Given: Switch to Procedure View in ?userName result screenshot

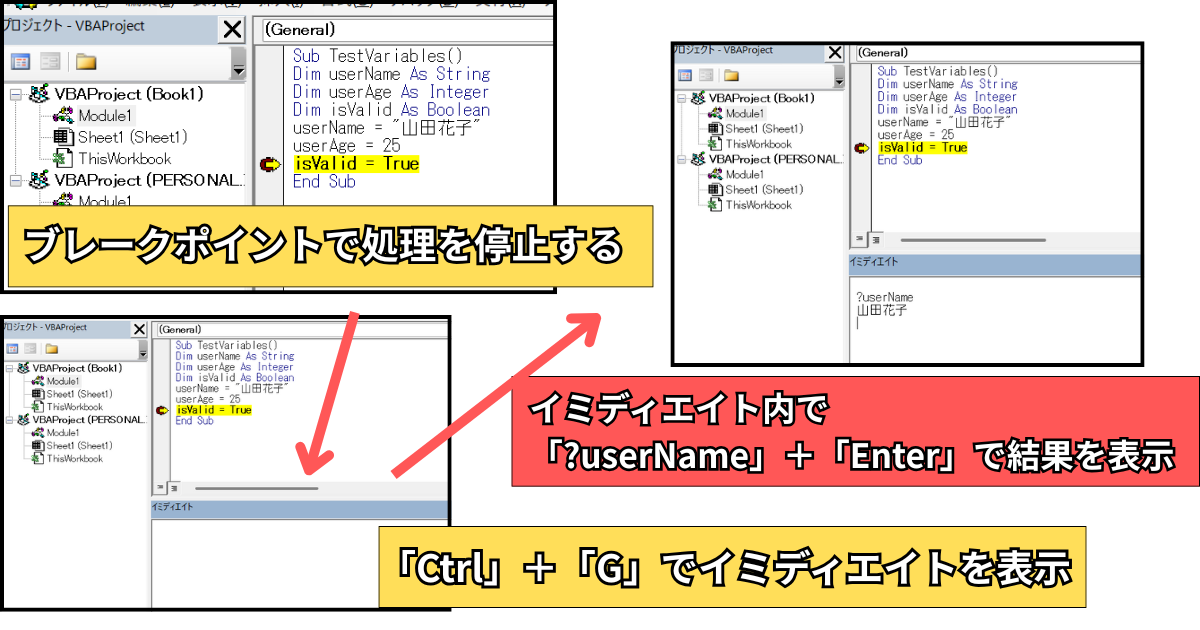Looking at the screenshot, I should (x=859, y=240).
